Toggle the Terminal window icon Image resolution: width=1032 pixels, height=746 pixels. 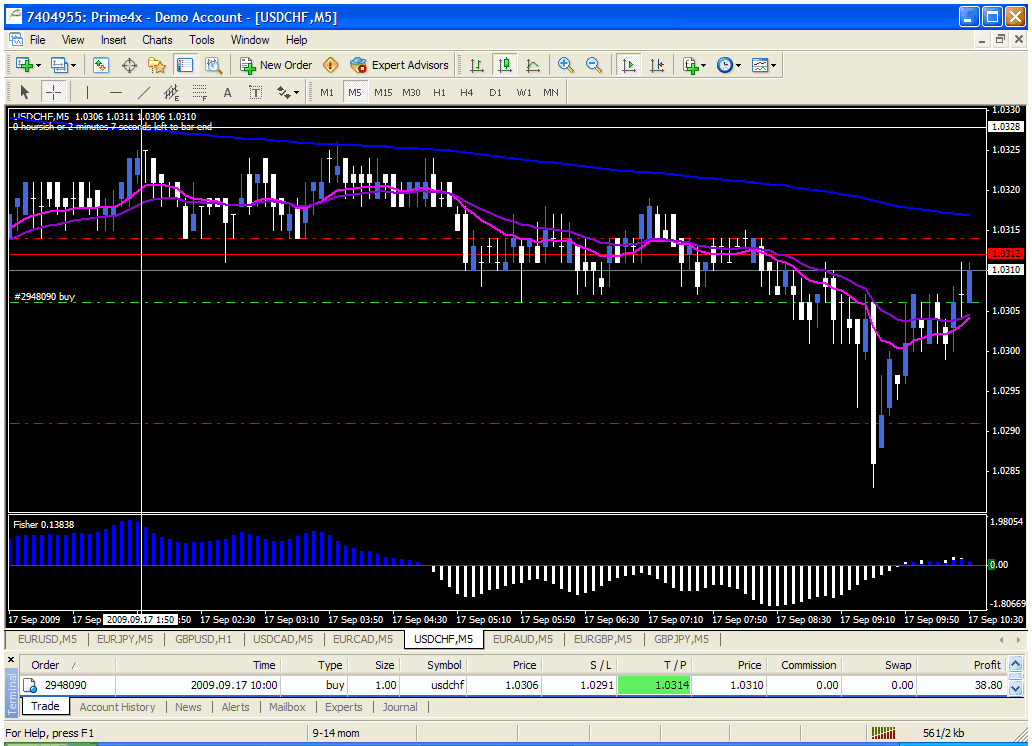pyautogui.click(x=185, y=65)
